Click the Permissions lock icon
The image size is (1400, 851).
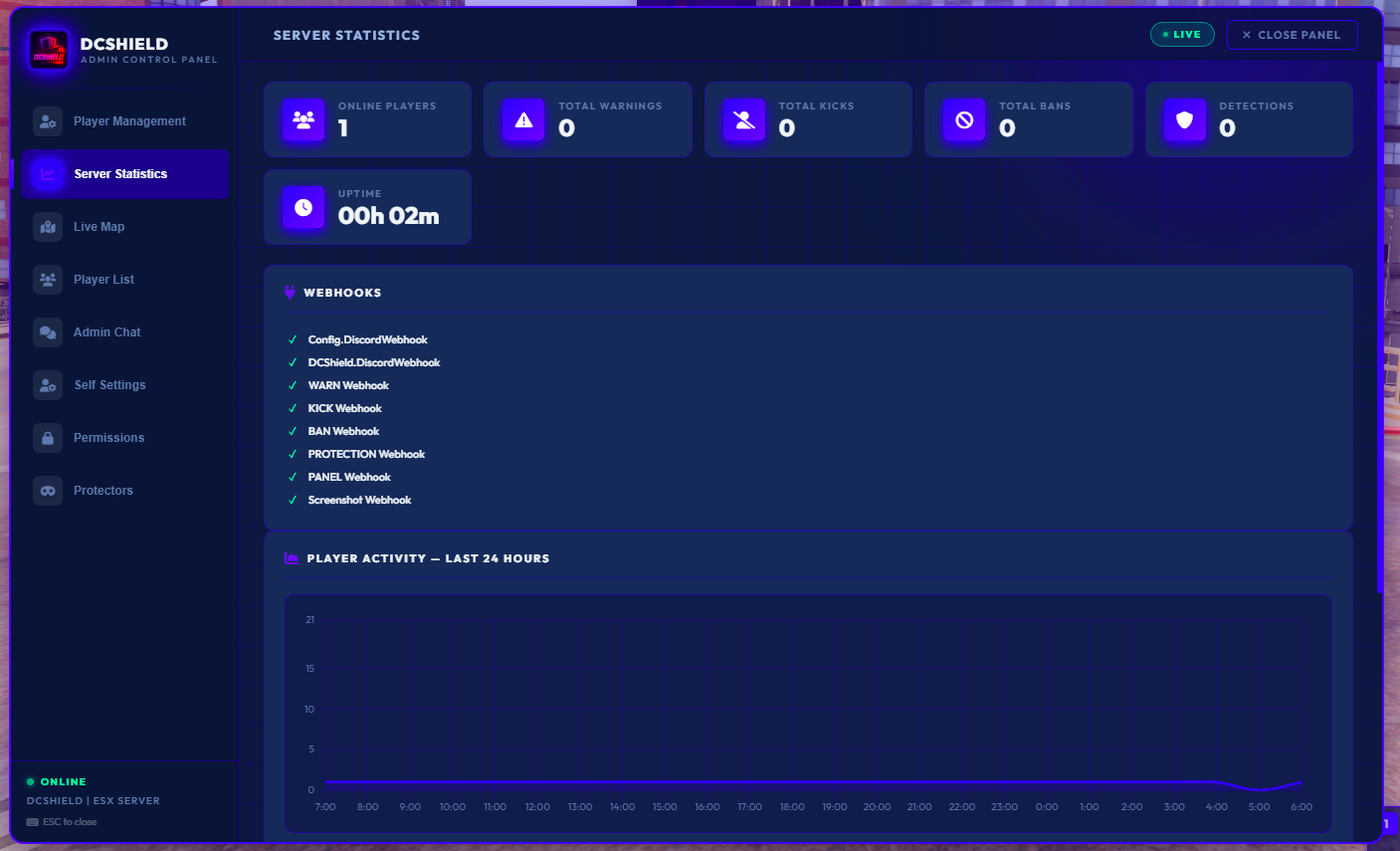tap(48, 438)
